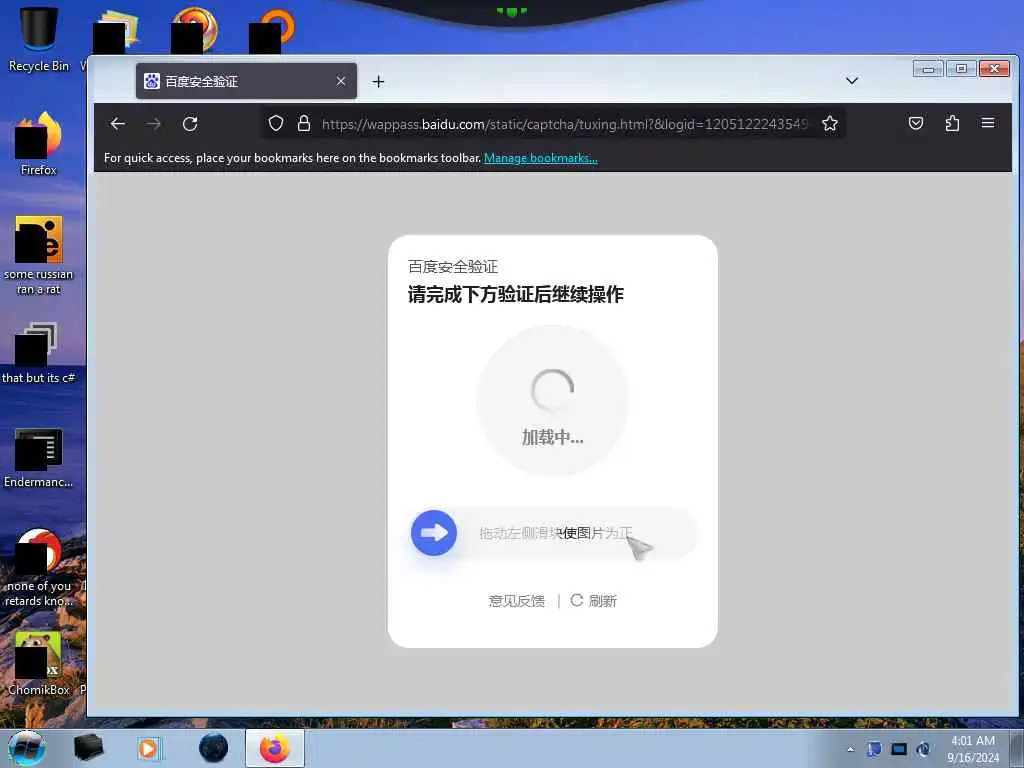Click the tray icon left of clock
1024x768 pixels.
[923, 749]
